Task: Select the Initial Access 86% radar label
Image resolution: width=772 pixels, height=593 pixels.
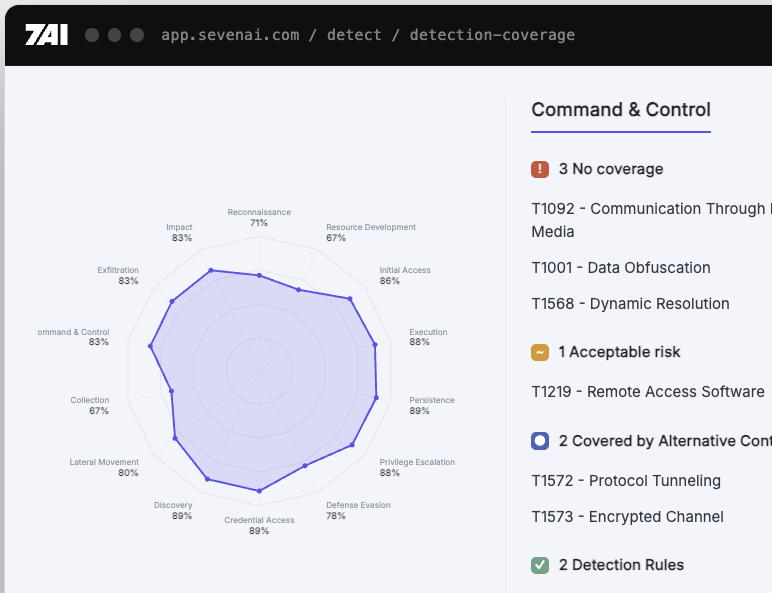Action: [x=405, y=275]
